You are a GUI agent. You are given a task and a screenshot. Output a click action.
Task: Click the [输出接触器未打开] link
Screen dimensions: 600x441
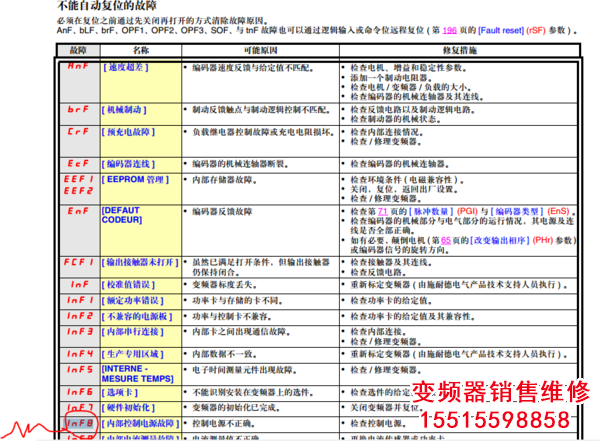click(x=141, y=262)
